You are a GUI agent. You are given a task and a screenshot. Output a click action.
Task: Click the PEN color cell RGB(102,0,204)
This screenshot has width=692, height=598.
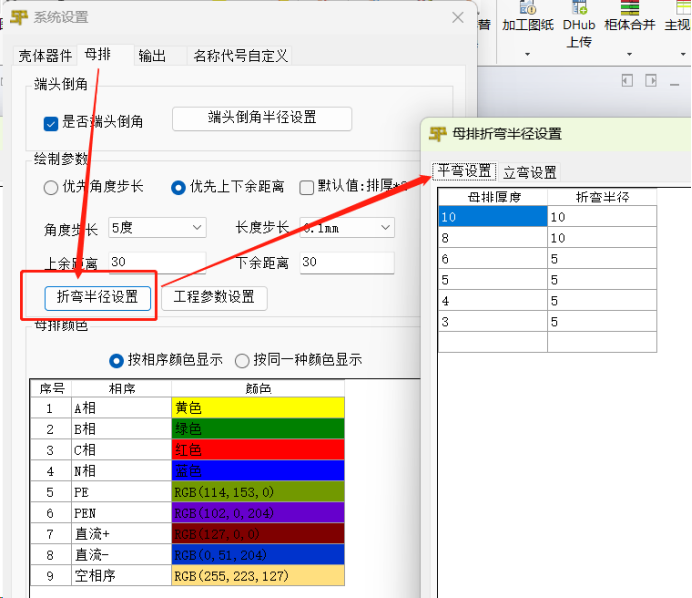click(258, 513)
